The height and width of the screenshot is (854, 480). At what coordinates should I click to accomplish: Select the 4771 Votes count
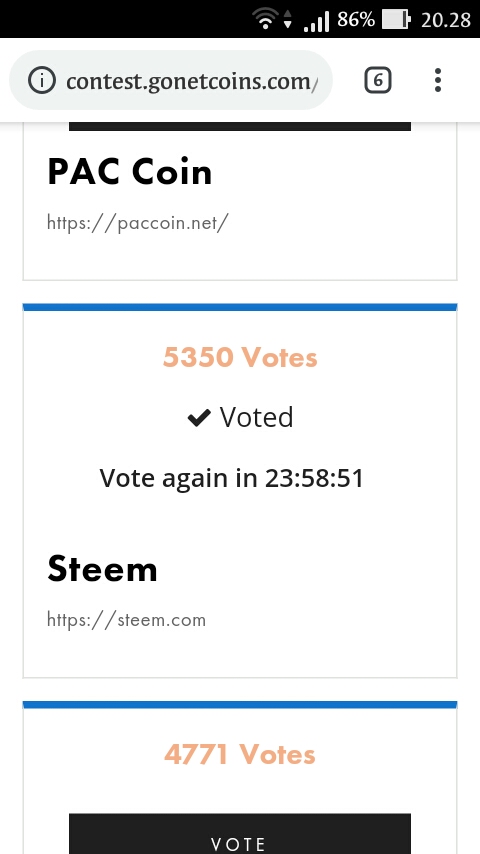[x=240, y=754]
